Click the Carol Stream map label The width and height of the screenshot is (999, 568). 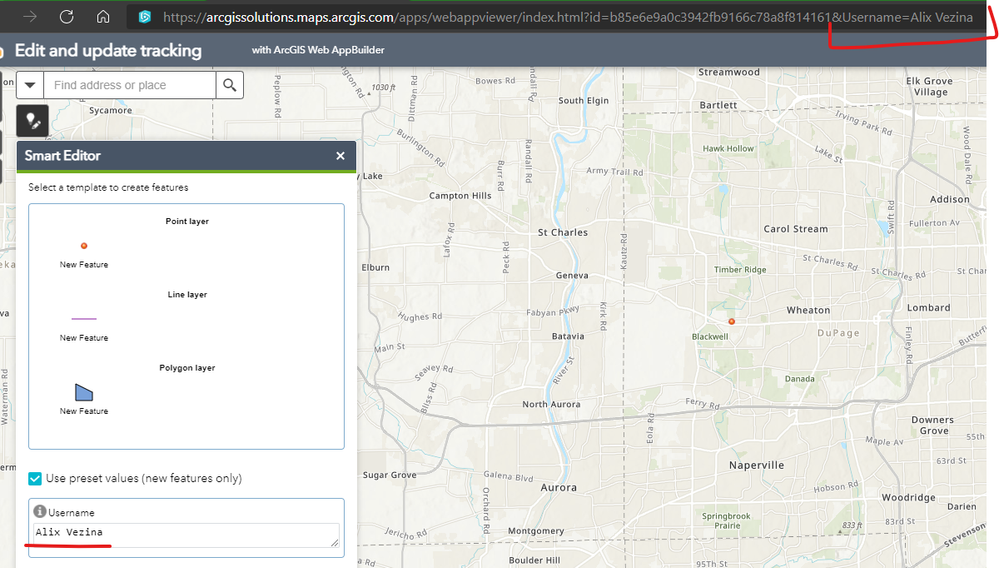pyautogui.click(x=796, y=229)
